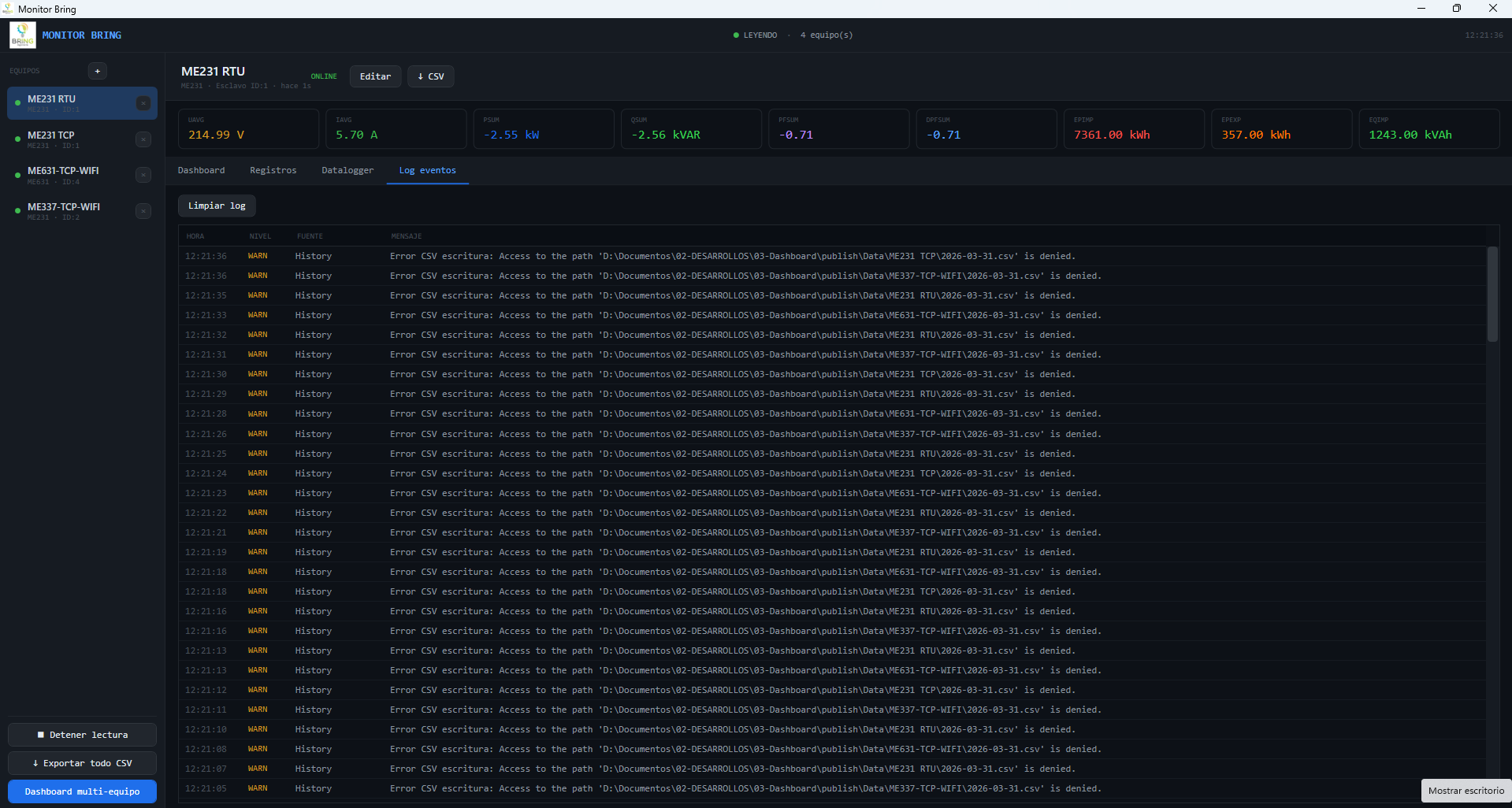Image resolution: width=1512 pixels, height=808 pixels.
Task: Remove ME337-TCP-WIFI using its X icon
Action: [143, 211]
